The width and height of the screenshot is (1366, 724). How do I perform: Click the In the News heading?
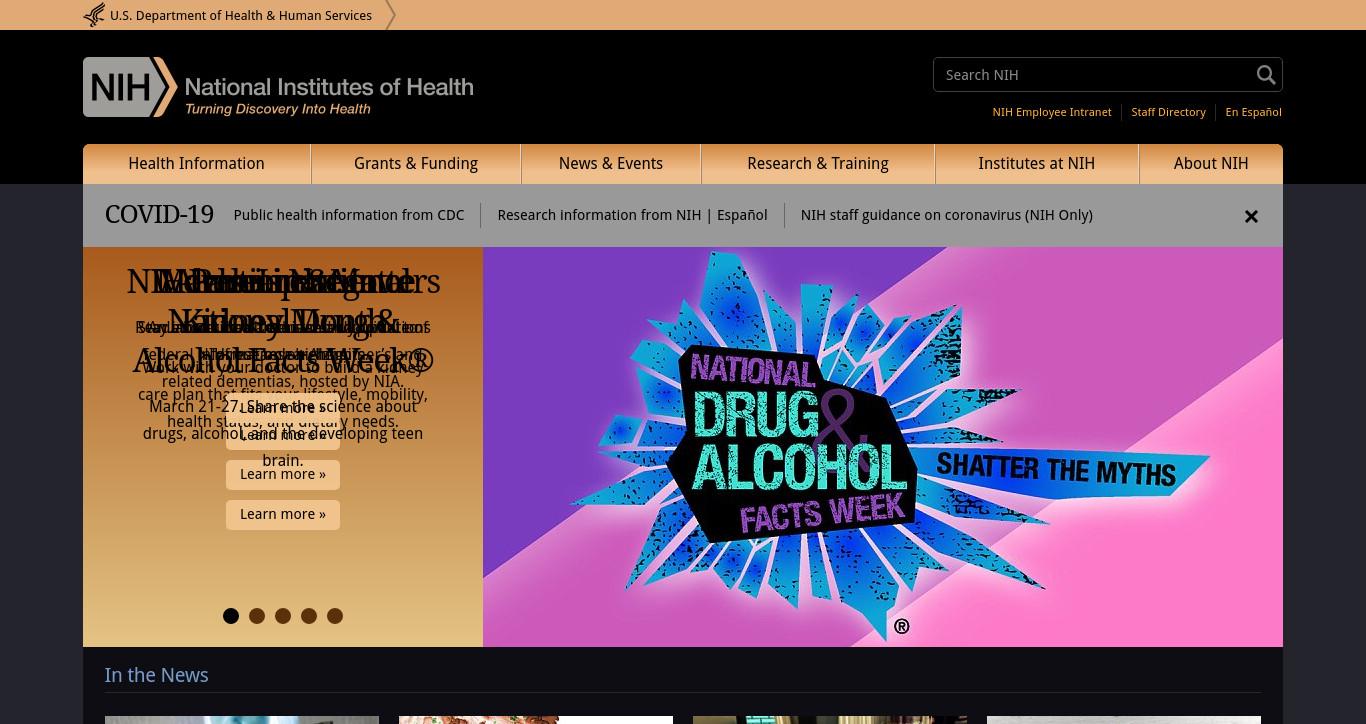point(157,675)
